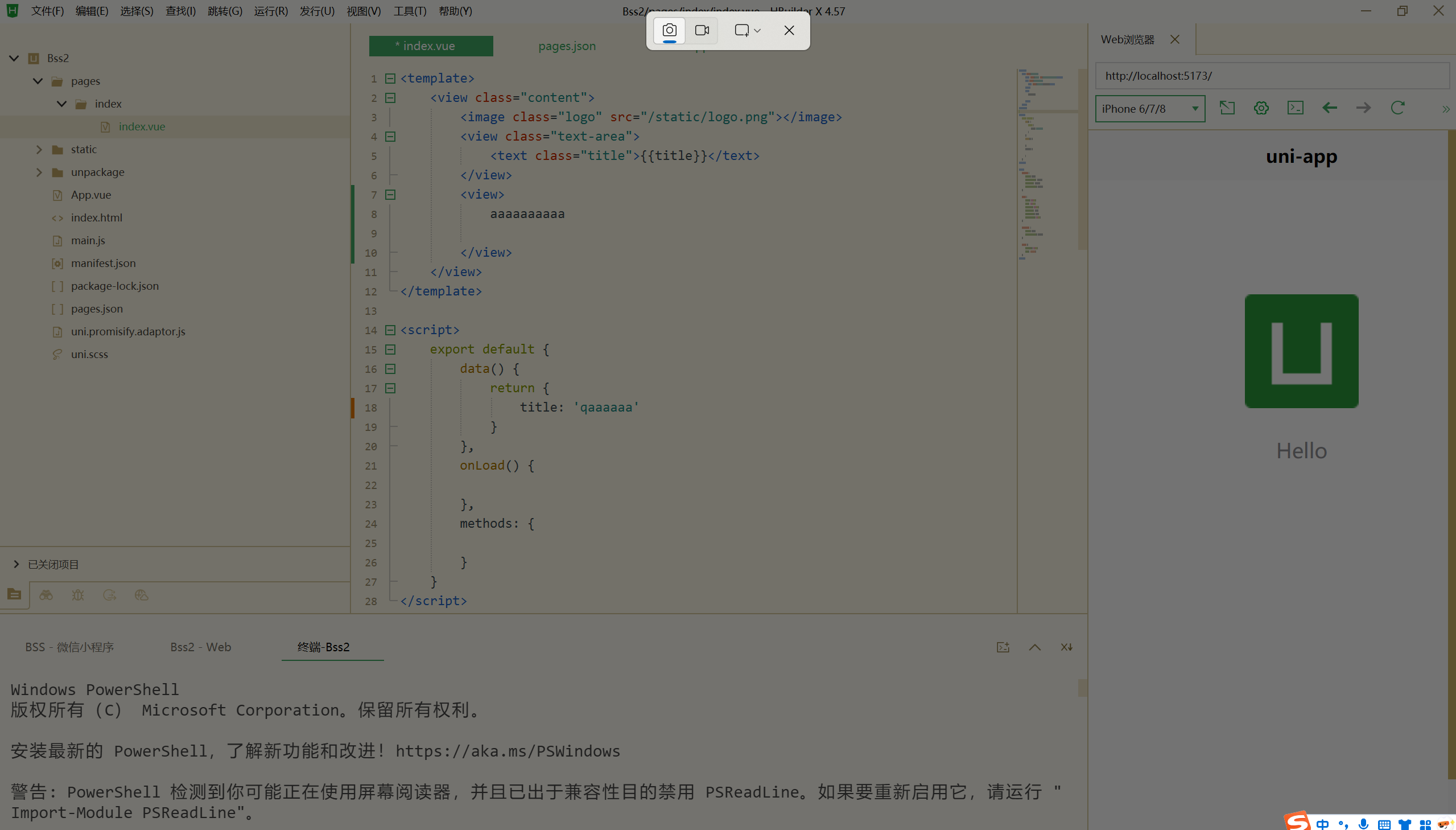Expand the unpackage folder

point(39,172)
